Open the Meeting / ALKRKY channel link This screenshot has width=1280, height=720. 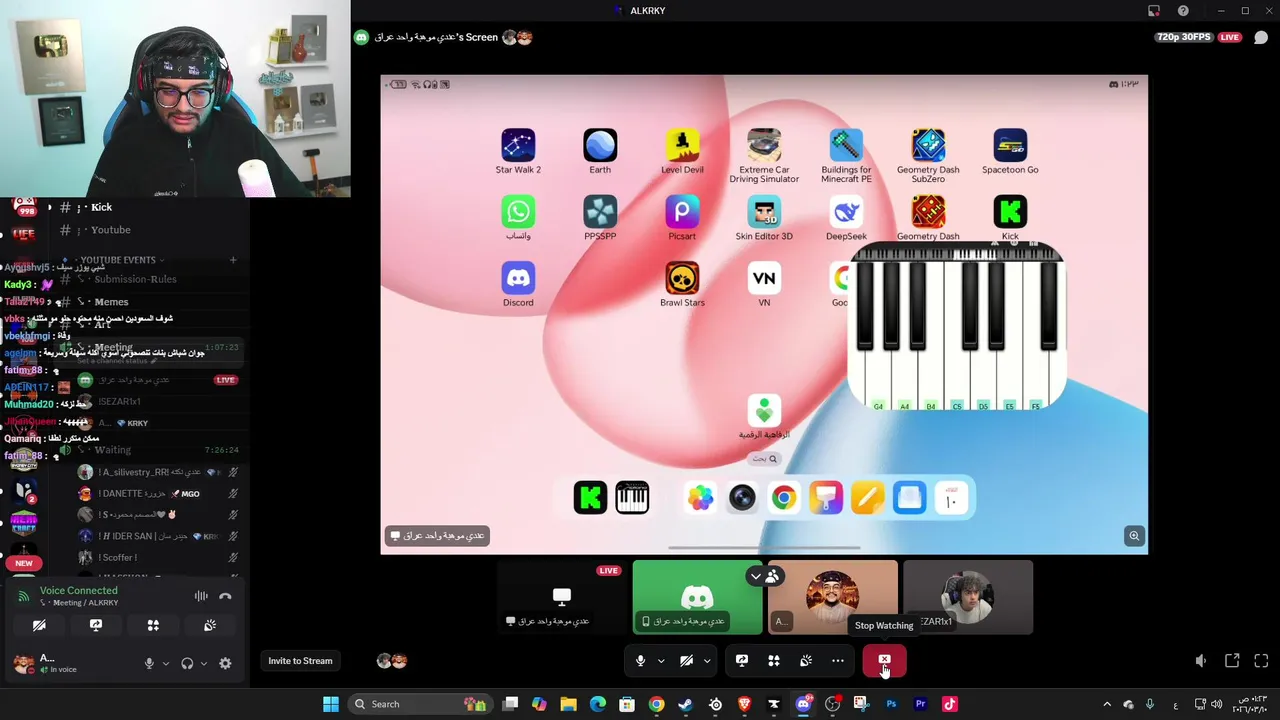(x=79, y=603)
